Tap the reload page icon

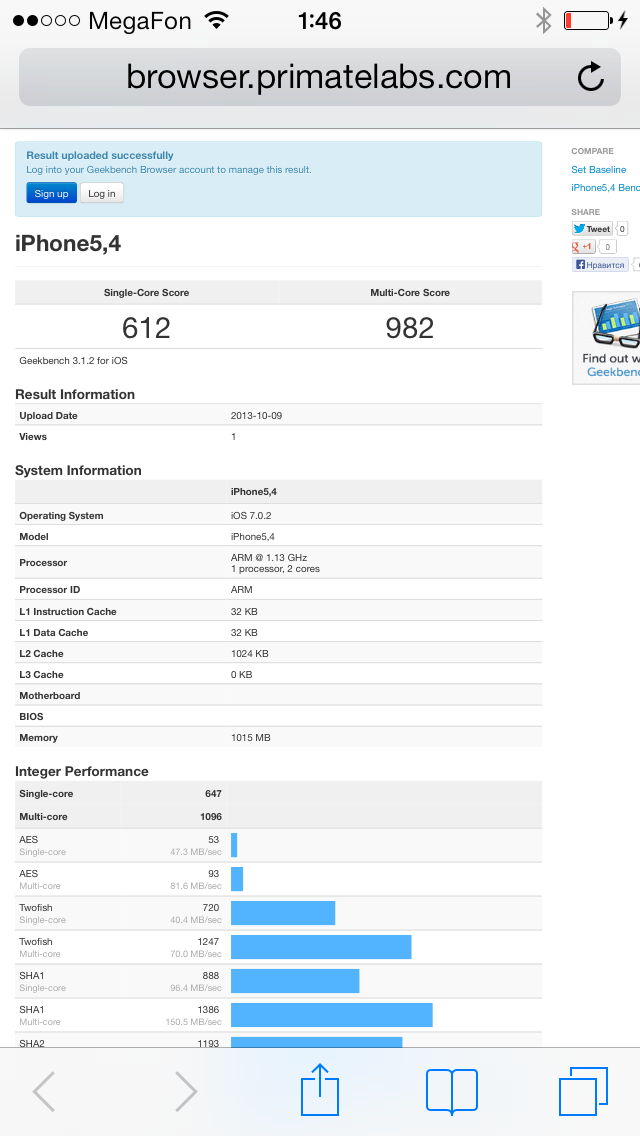(x=591, y=77)
